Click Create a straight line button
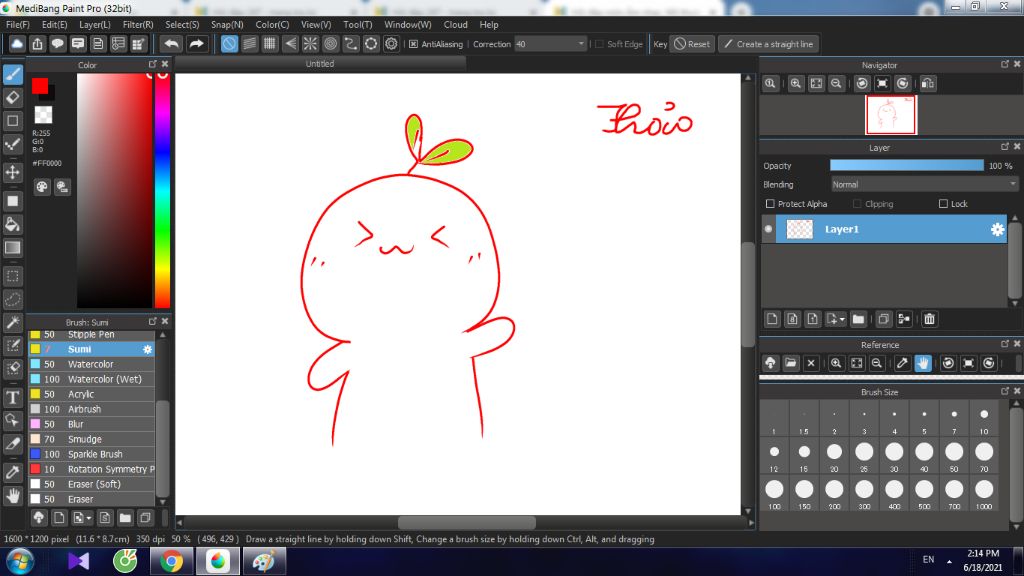The image size is (1024, 576). click(769, 44)
